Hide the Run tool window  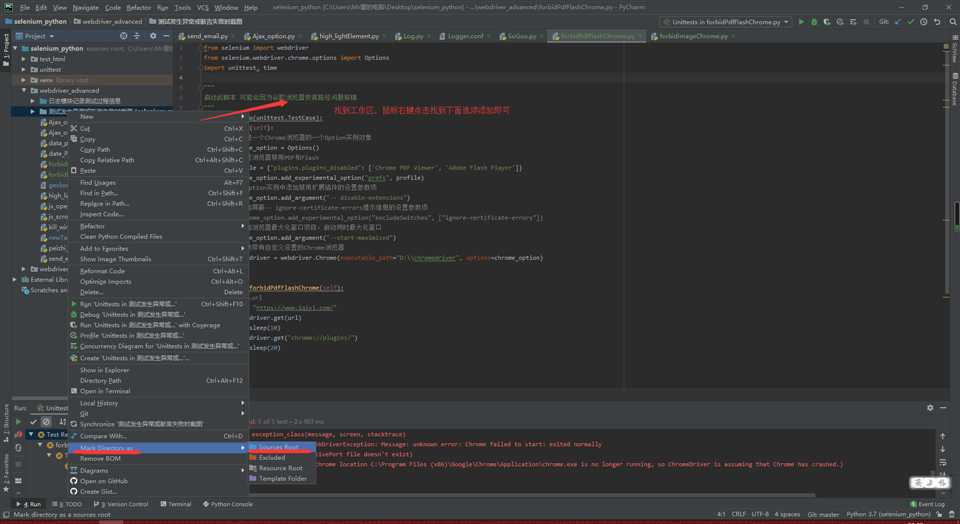coord(943,408)
